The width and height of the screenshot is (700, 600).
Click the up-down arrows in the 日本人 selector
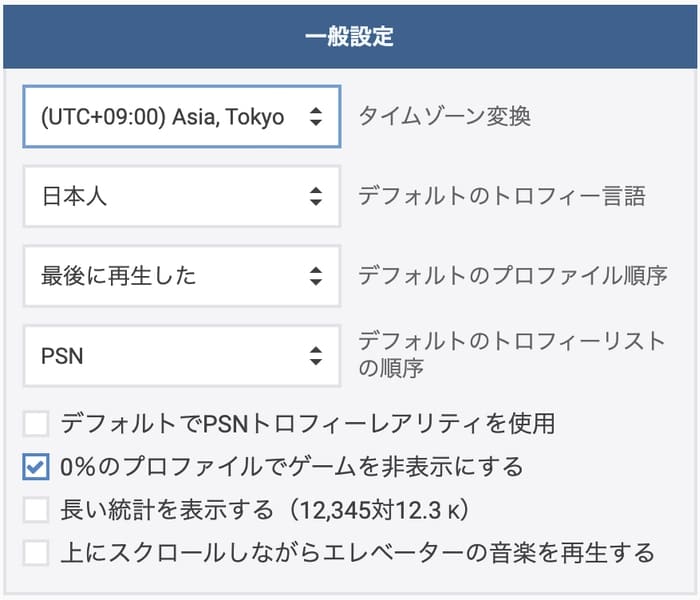(x=316, y=196)
